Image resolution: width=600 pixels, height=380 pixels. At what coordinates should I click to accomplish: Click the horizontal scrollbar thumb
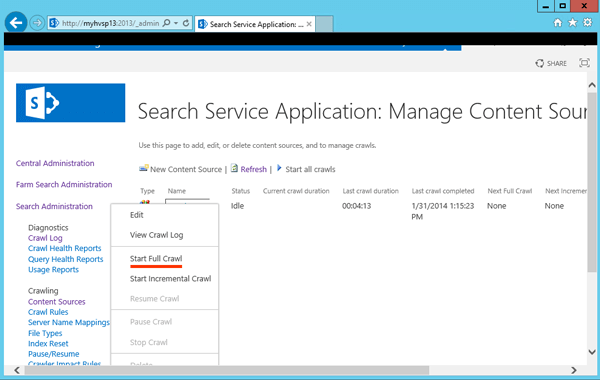[227, 370]
